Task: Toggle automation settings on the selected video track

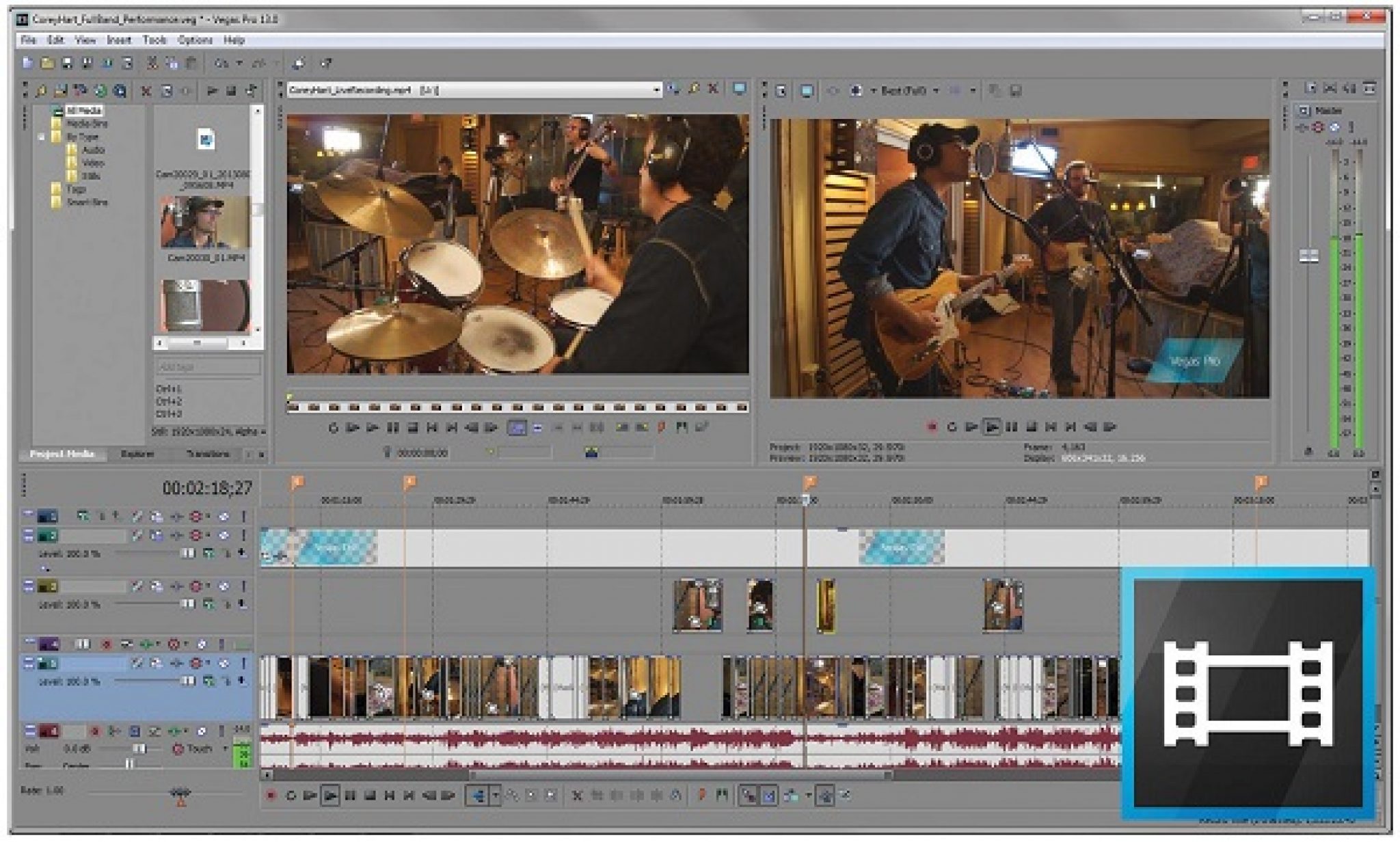Action: tap(196, 663)
